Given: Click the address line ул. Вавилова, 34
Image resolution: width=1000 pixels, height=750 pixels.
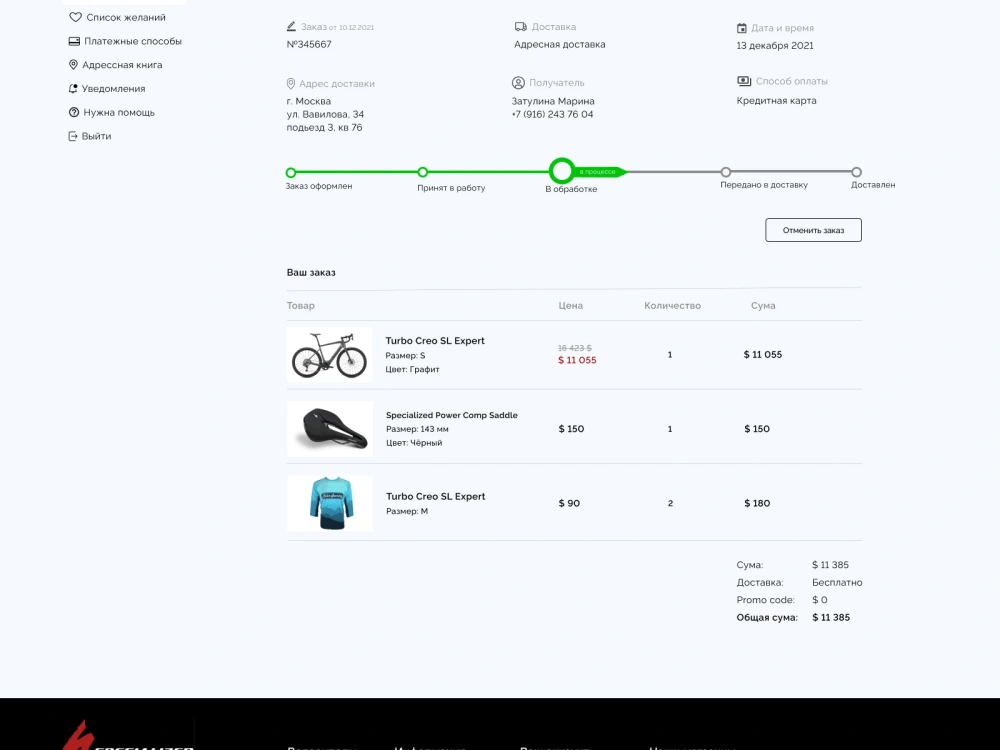Looking at the screenshot, I should pyautogui.click(x=325, y=114).
